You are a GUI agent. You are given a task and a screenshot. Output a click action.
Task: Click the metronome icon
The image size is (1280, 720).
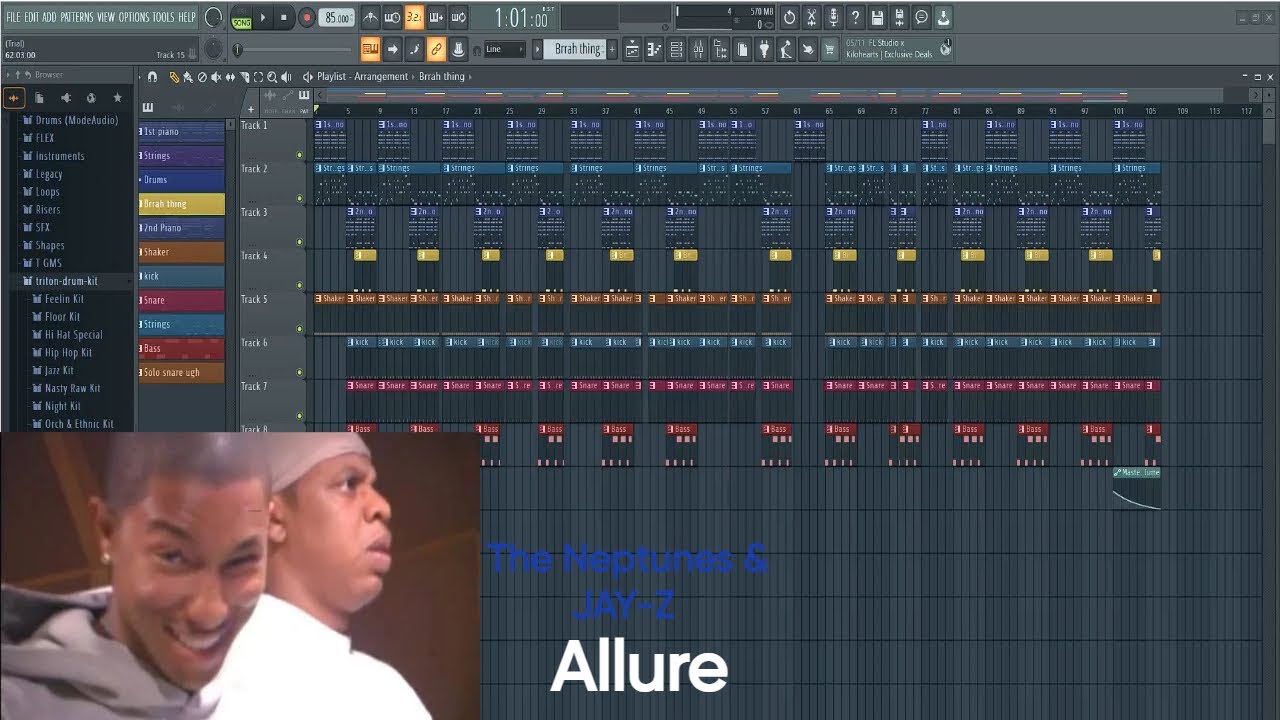point(371,17)
